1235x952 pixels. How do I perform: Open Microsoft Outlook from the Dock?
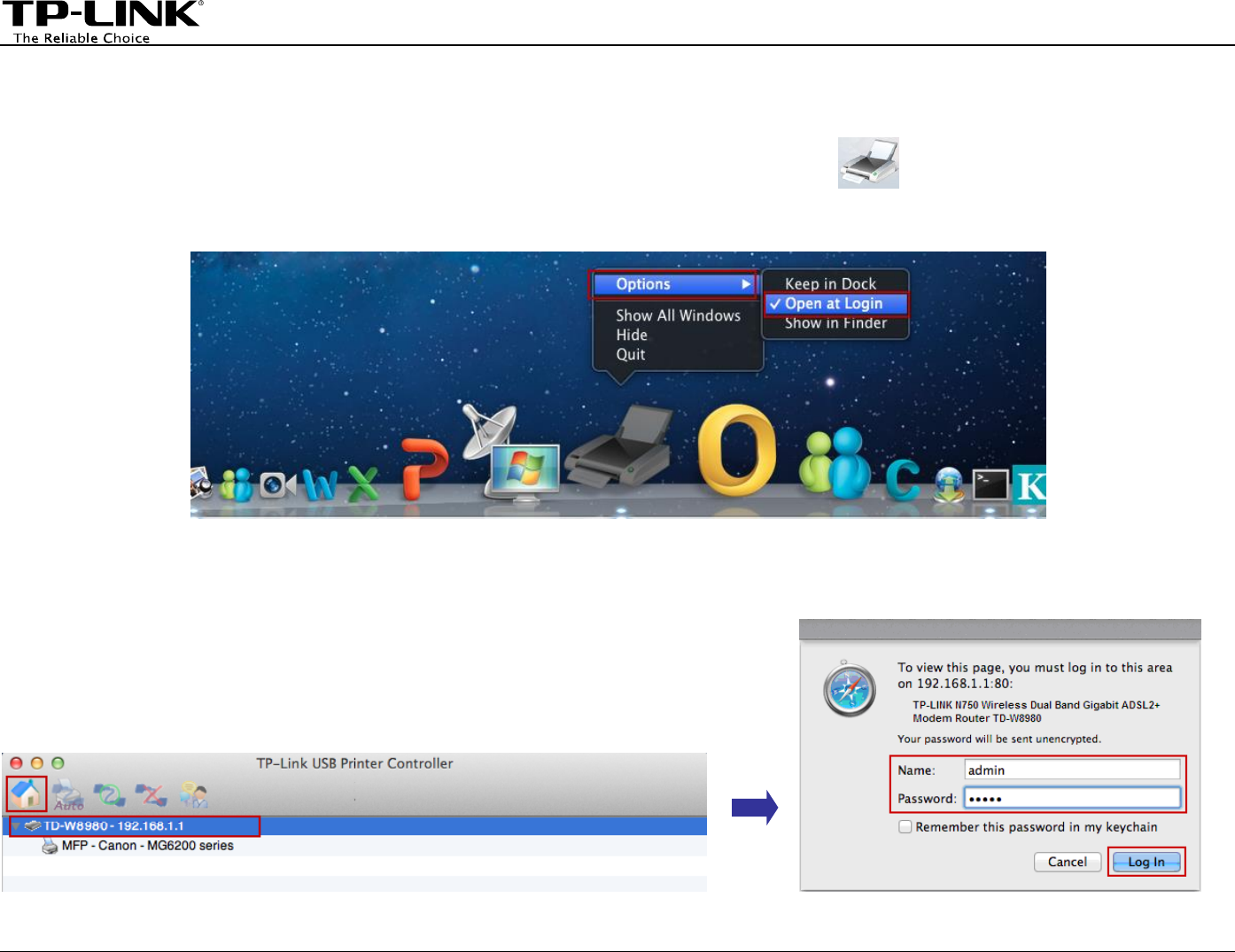pyautogui.click(x=737, y=449)
